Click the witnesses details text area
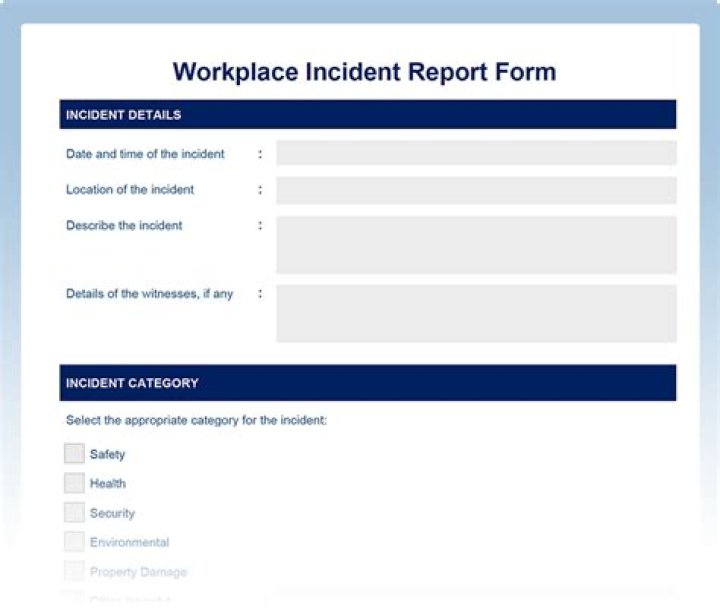 point(476,313)
